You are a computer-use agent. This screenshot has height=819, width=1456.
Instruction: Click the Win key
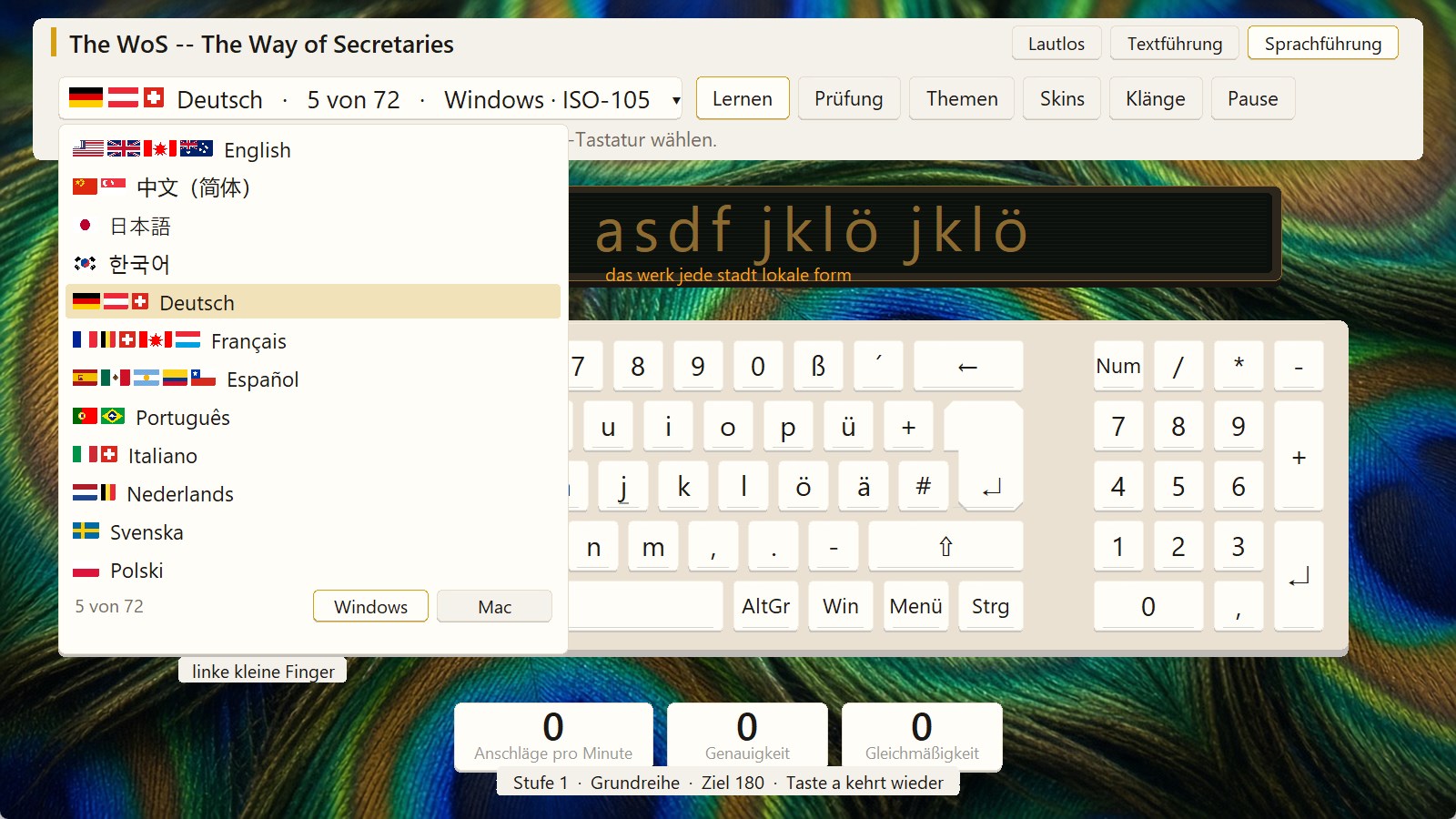coord(841,606)
